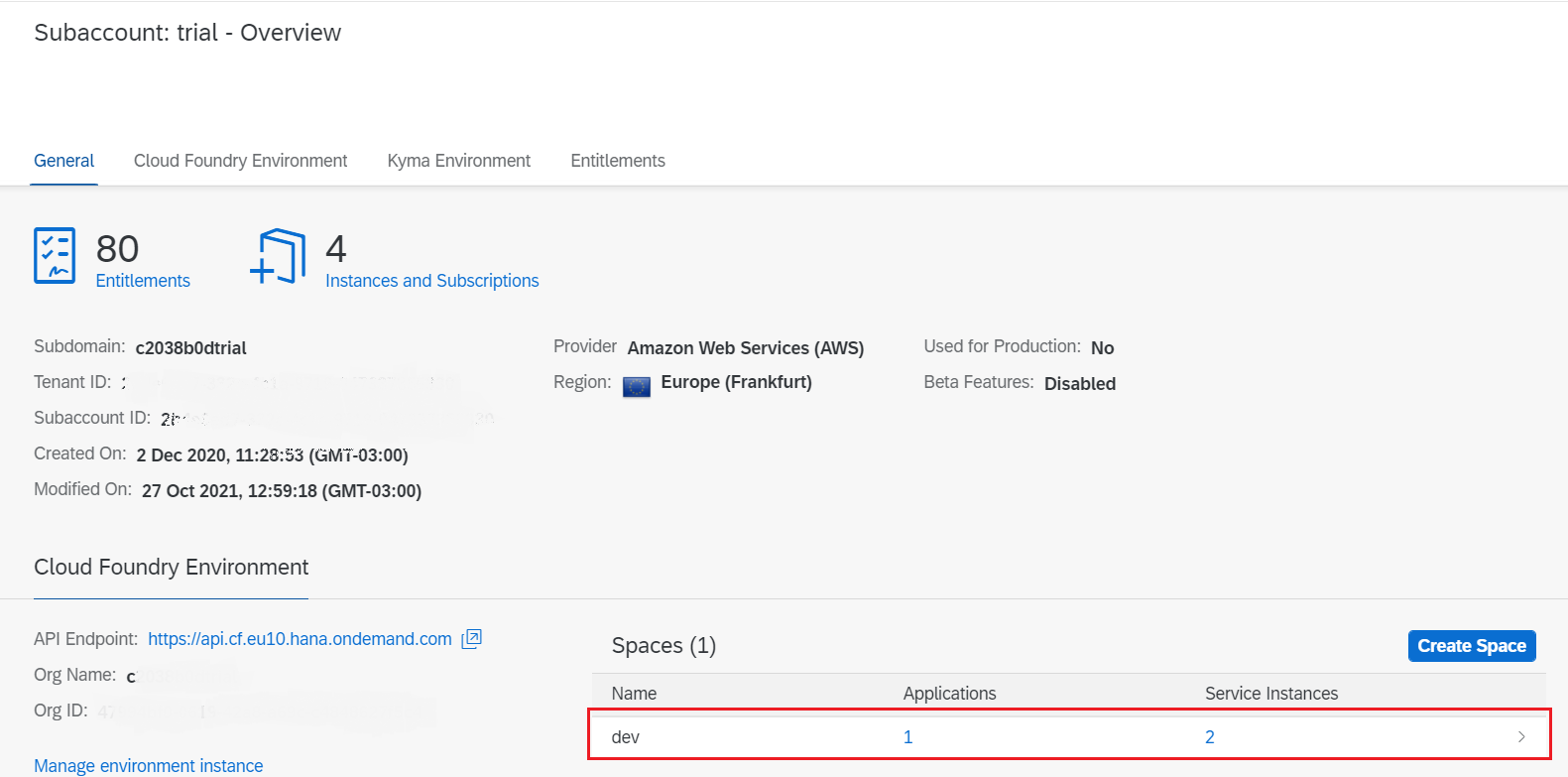Click Beta Features value Disabled
This screenshot has height=777, width=1568.
1080,384
